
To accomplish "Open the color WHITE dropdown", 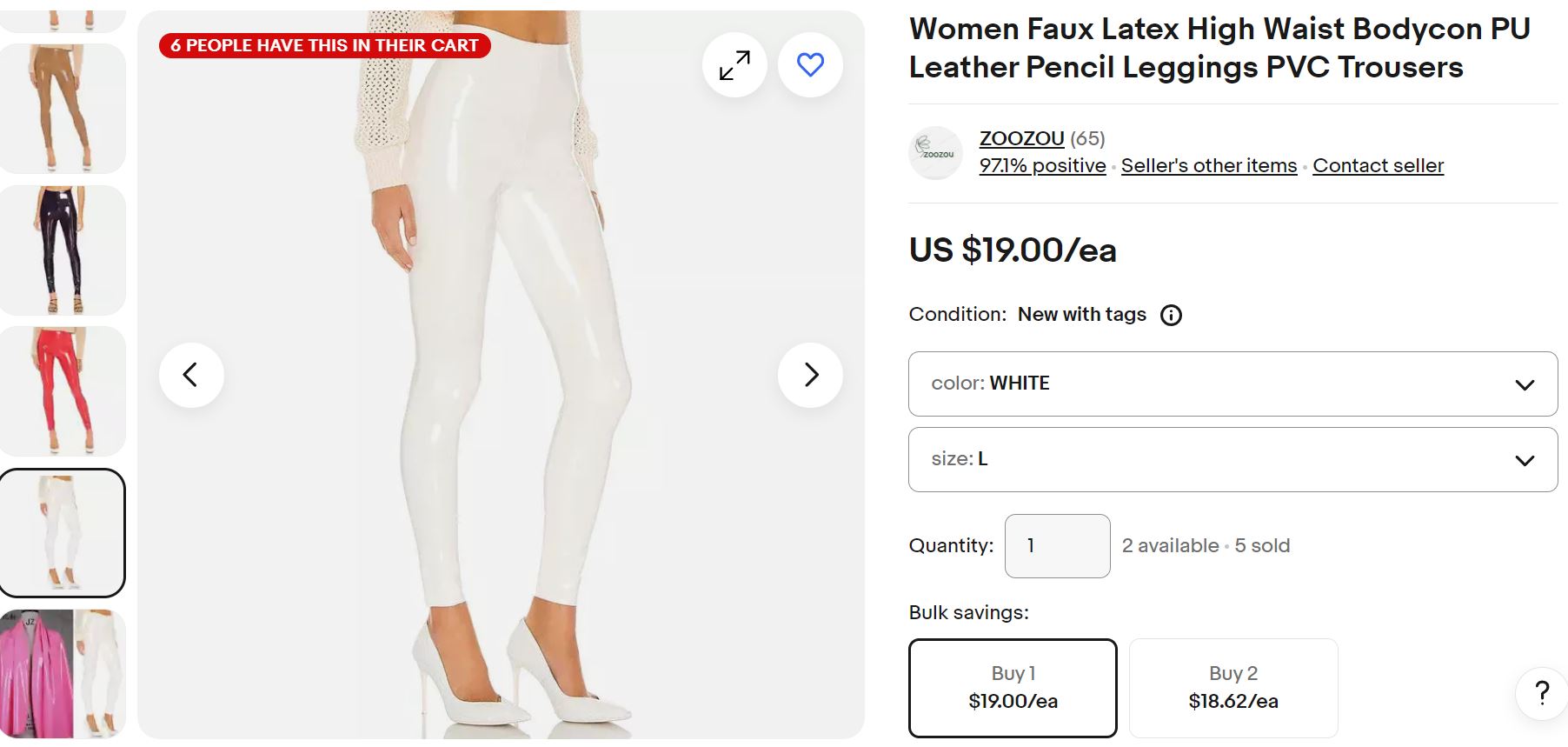I will (1232, 384).
